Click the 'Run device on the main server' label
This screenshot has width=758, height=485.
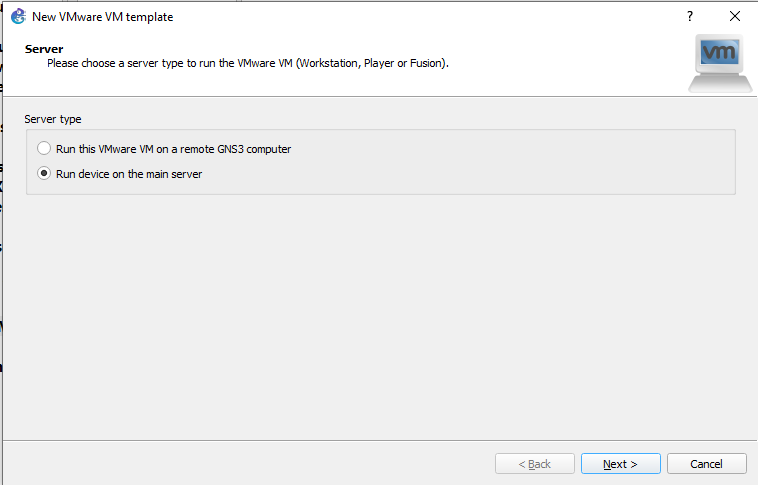coord(129,174)
